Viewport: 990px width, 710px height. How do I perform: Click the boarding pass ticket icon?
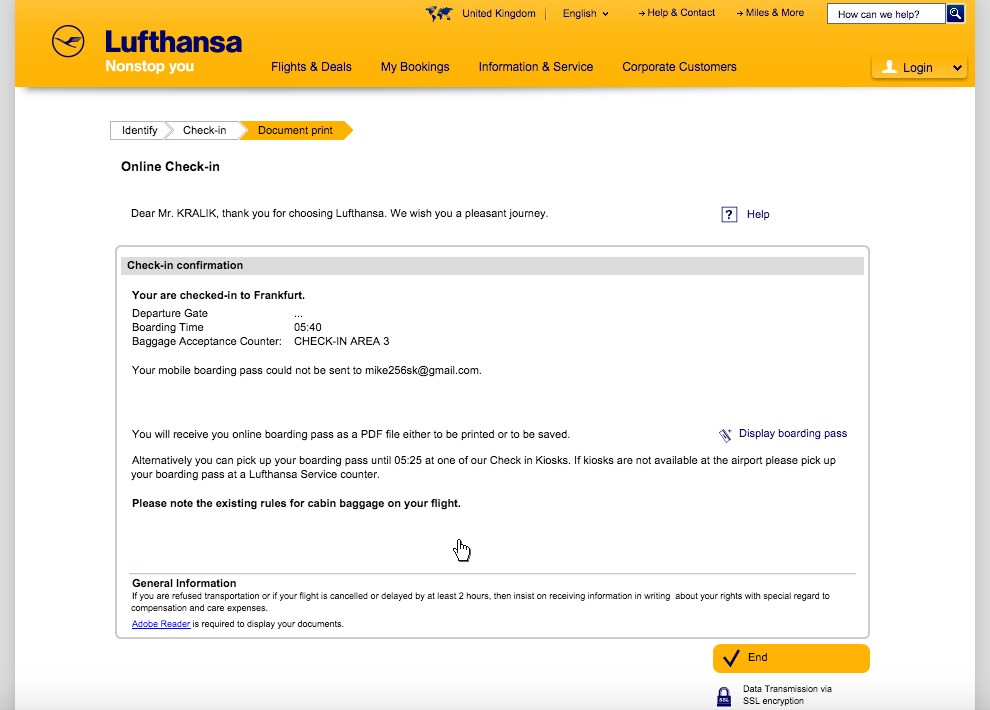pyautogui.click(x=725, y=435)
